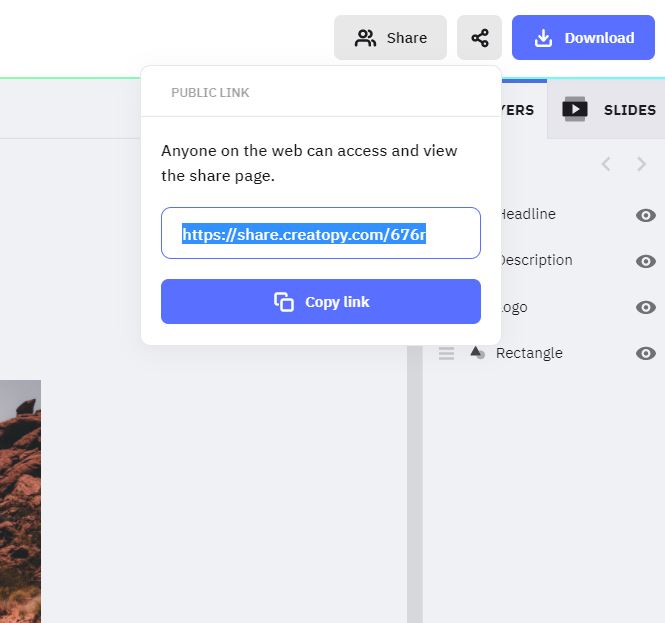Hide the Description layer

pos(646,261)
